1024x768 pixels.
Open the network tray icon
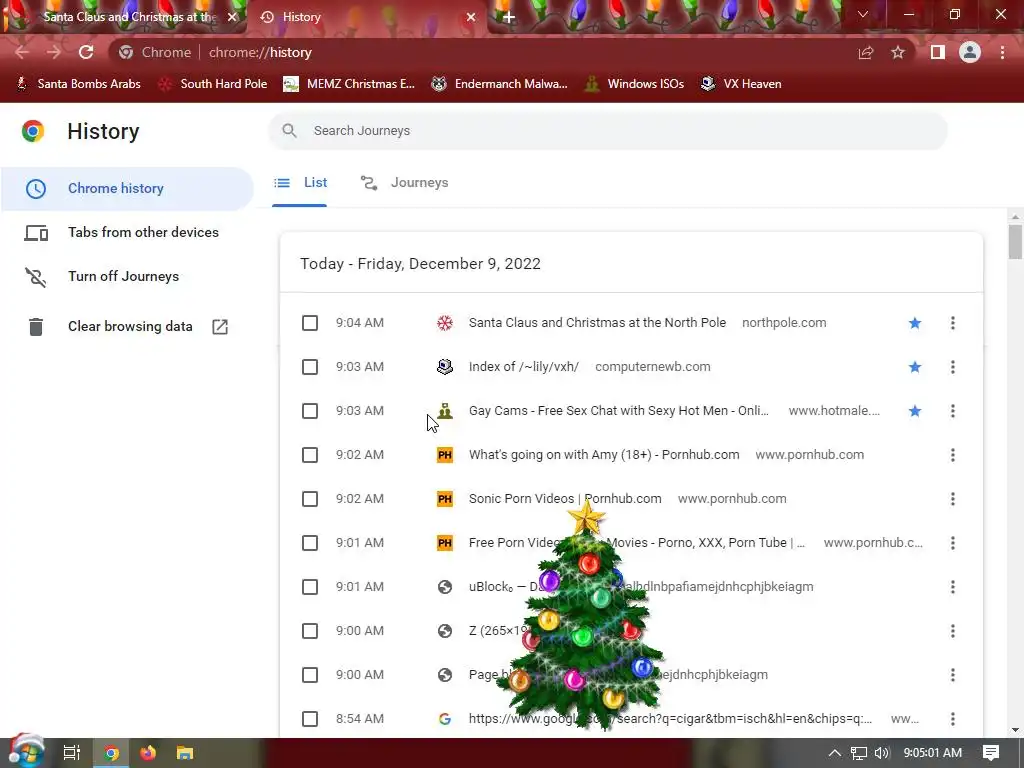pyautogui.click(x=859, y=753)
